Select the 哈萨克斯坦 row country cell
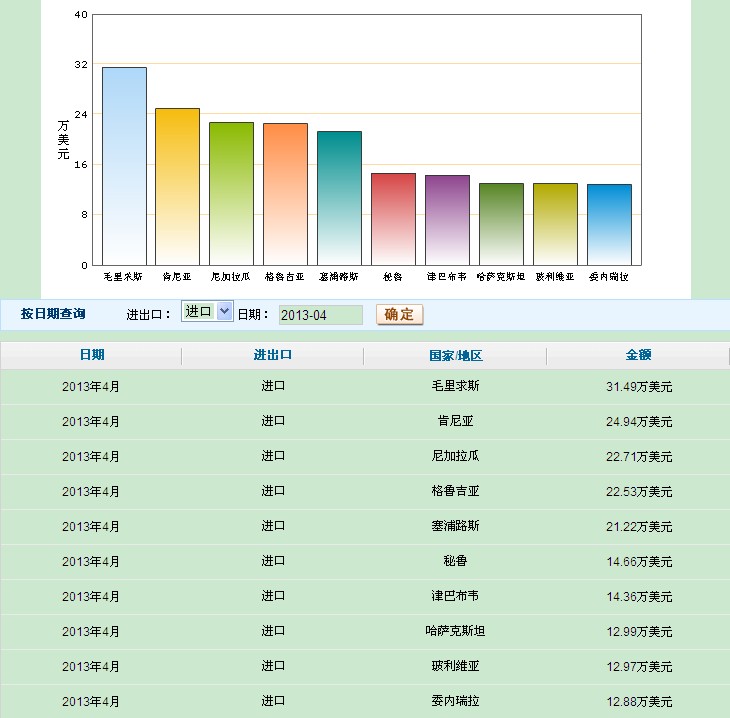730x718 pixels. [x=455, y=631]
